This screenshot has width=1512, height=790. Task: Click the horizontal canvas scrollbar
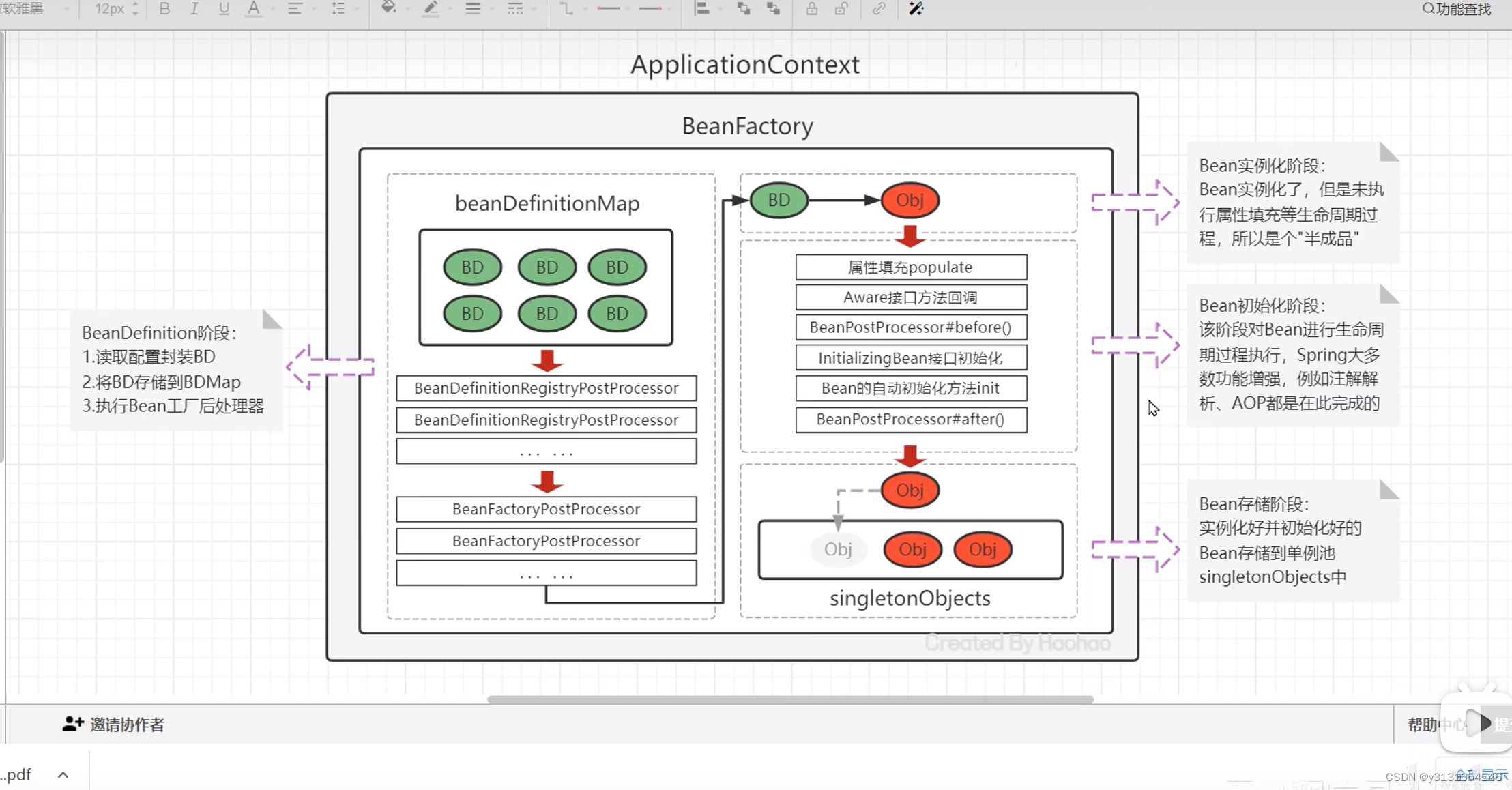point(790,699)
